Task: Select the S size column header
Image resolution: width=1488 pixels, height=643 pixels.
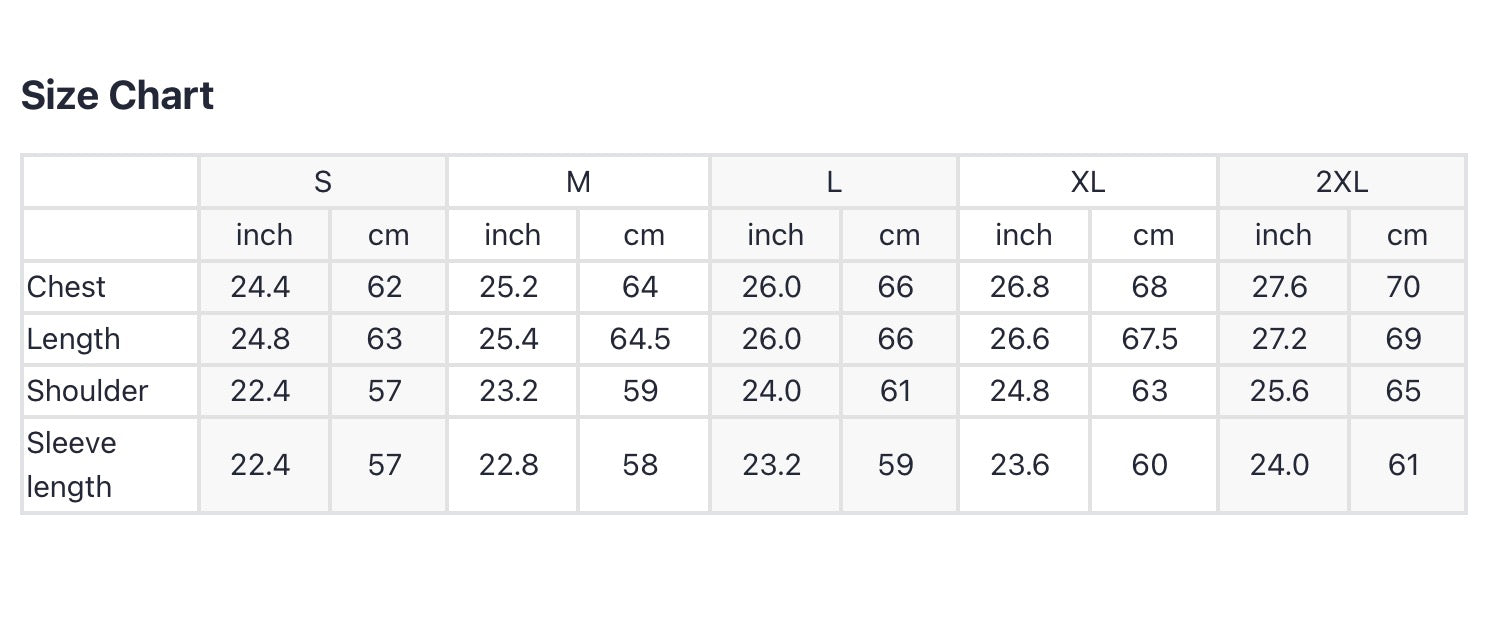Action: (x=322, y=182)
